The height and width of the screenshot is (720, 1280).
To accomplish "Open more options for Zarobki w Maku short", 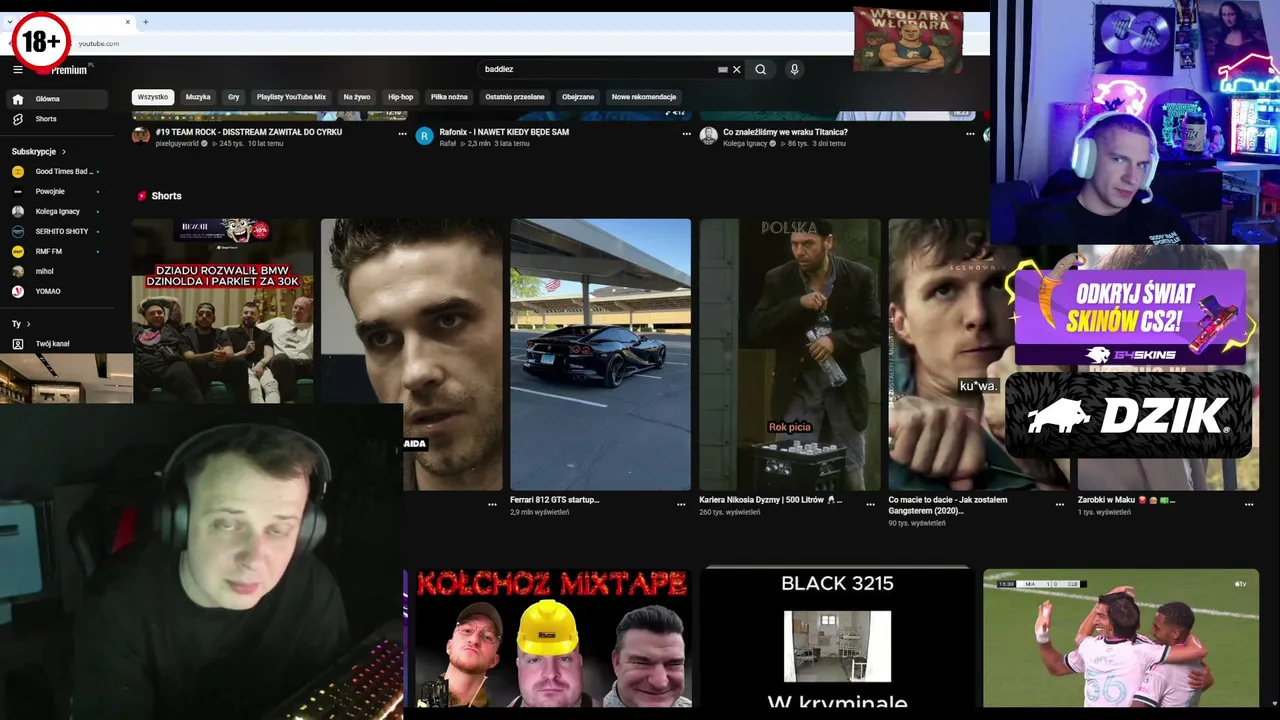I will pyautogui.click(x=1249, y=504).
